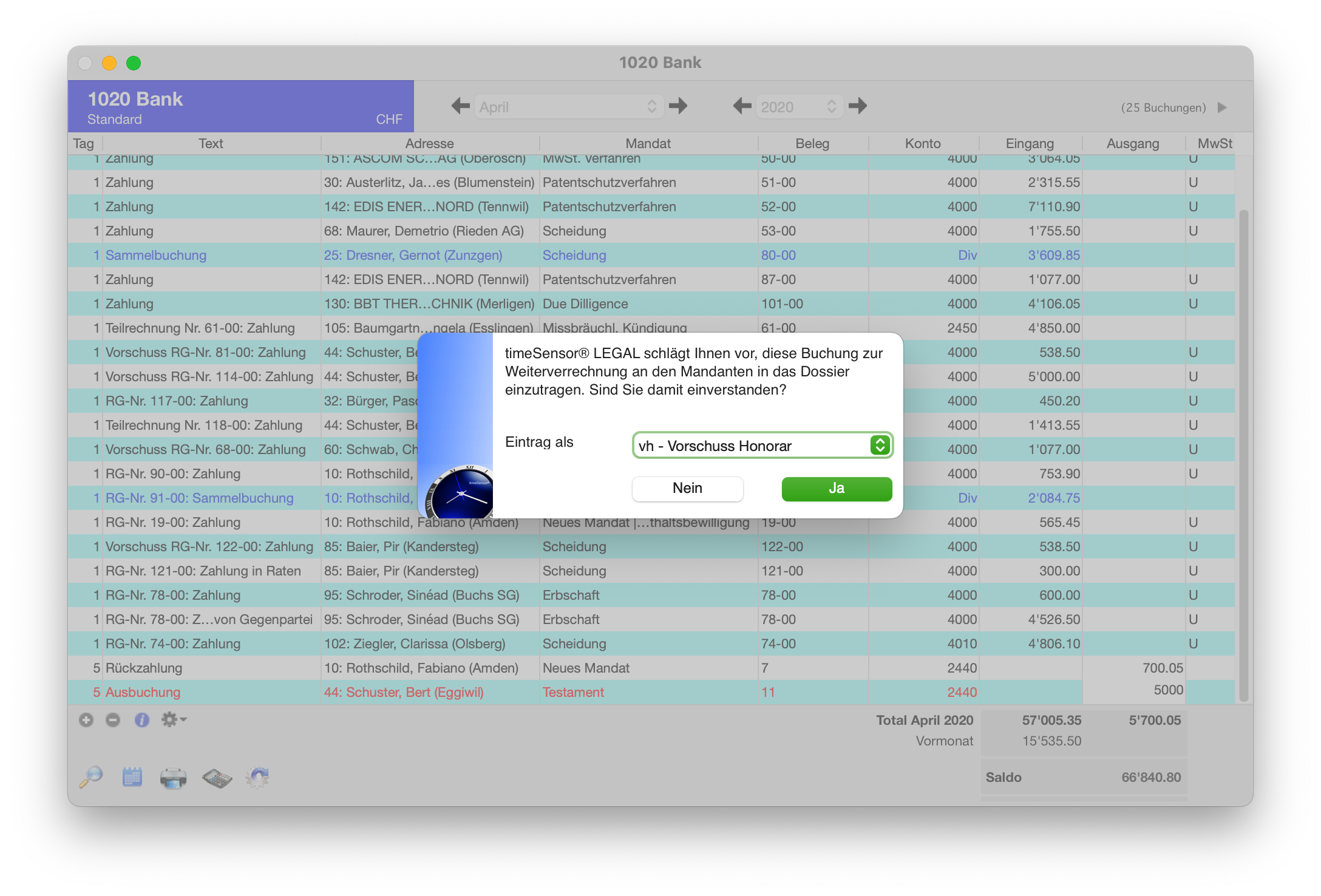Click the Eingang column header

(x=1030, y=143)
